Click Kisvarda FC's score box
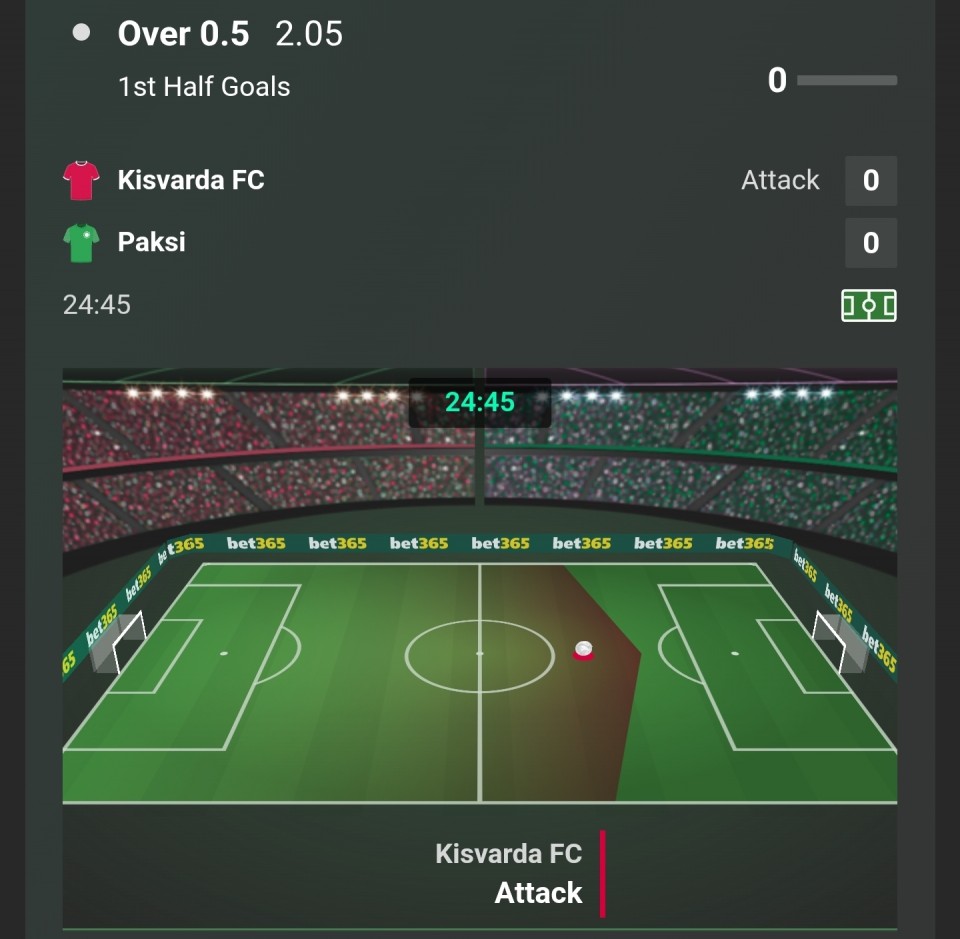Screen dimensions: 960x939 (870, 180)
